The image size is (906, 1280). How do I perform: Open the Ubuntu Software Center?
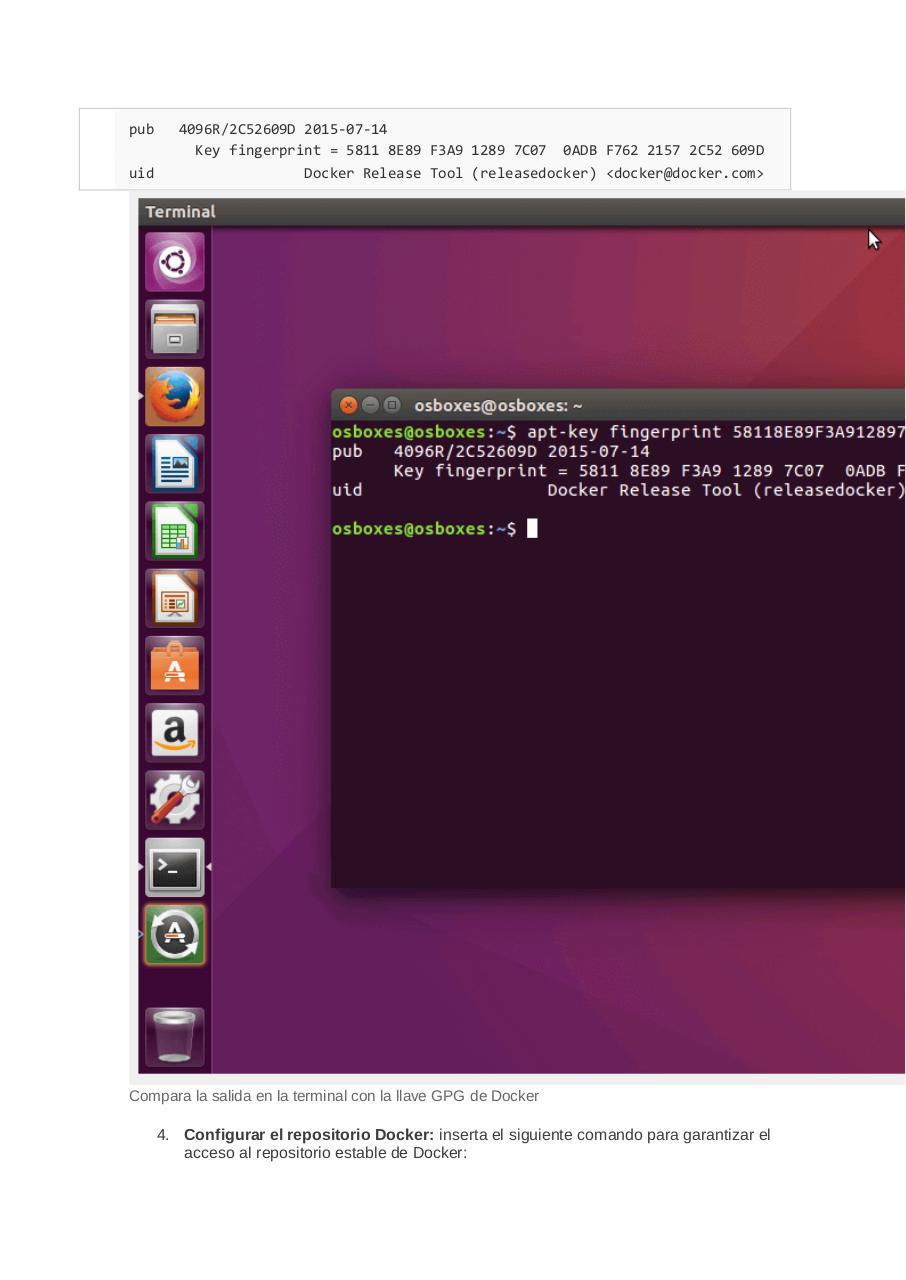tap(174, 664)
